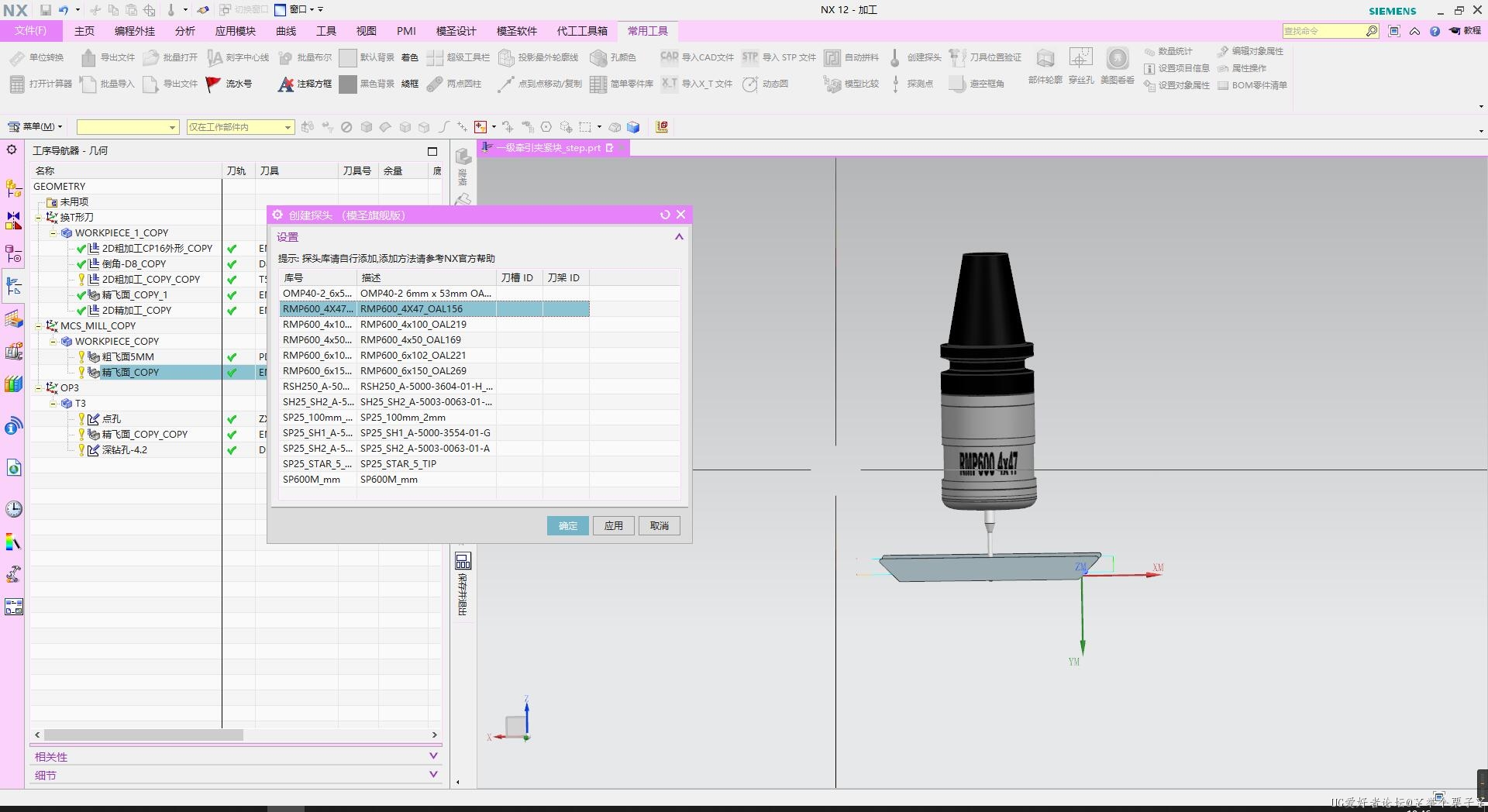Collapse the 设置 section in dialog
Screen dimensions: 1488x812
pyautogui.click(x=679, y=237)
